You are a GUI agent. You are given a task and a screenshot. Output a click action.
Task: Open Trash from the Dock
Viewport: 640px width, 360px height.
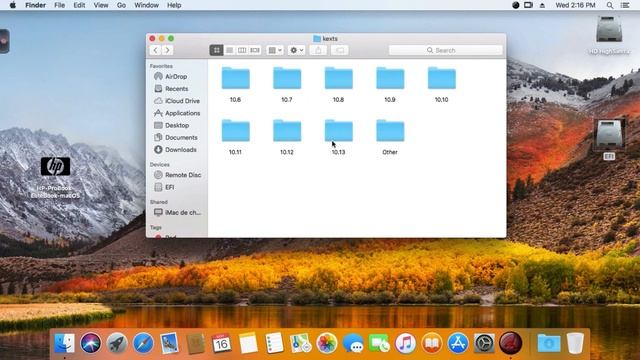(x=575, y=343)
